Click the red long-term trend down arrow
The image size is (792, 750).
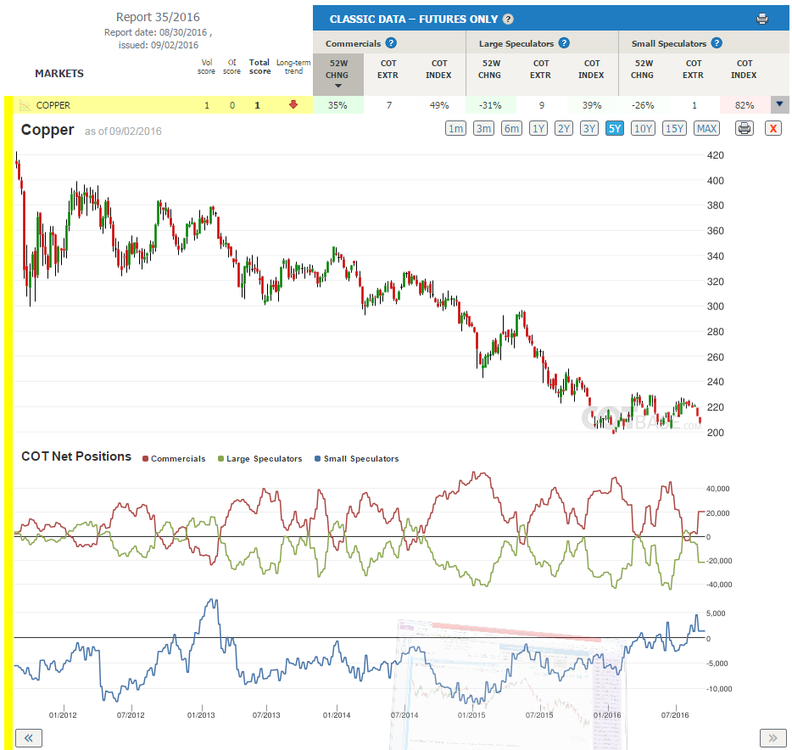[x=293, y=105]
